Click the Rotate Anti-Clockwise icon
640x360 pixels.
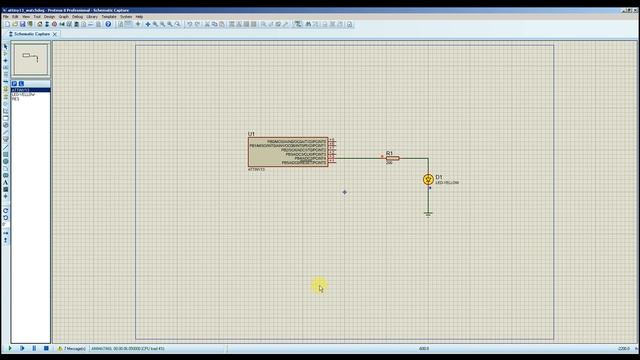[6, 218]
